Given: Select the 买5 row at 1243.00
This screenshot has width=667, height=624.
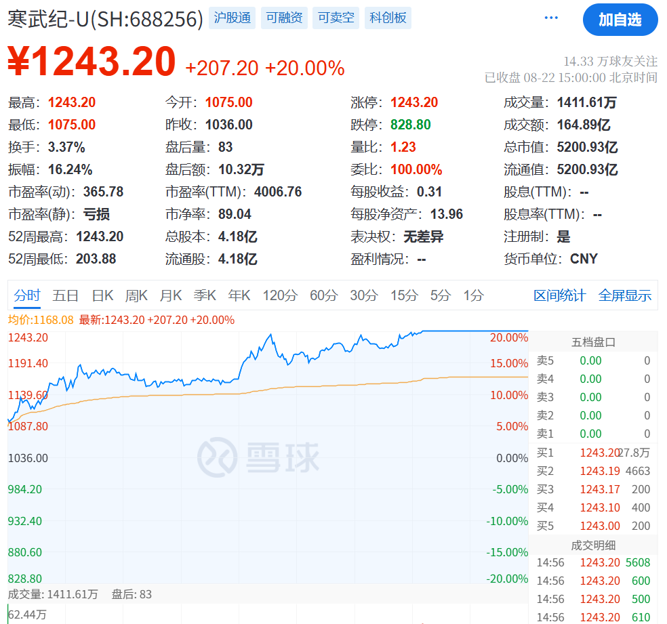Looking at the screenshot, I should 593,526.
